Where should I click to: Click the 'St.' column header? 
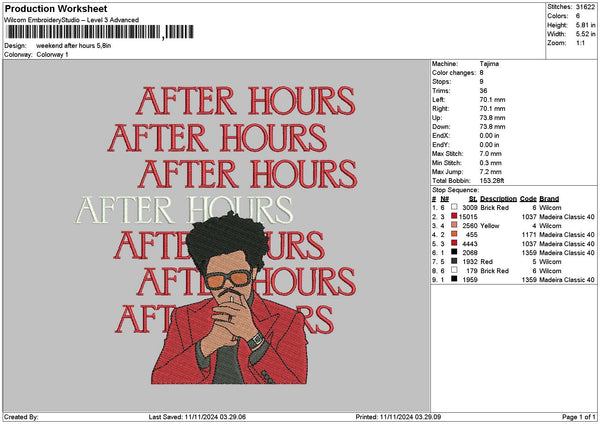point(473,199)
